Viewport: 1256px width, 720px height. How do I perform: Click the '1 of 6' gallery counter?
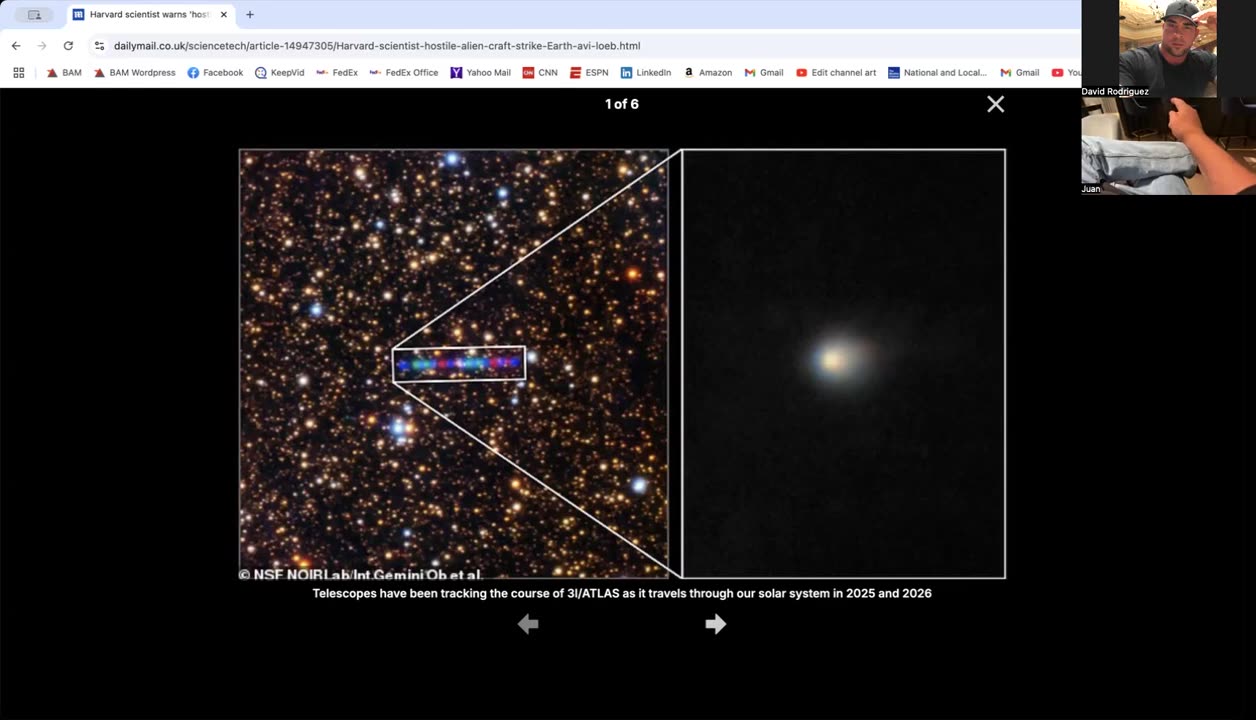pyautogui.click(x=622, y=104)
